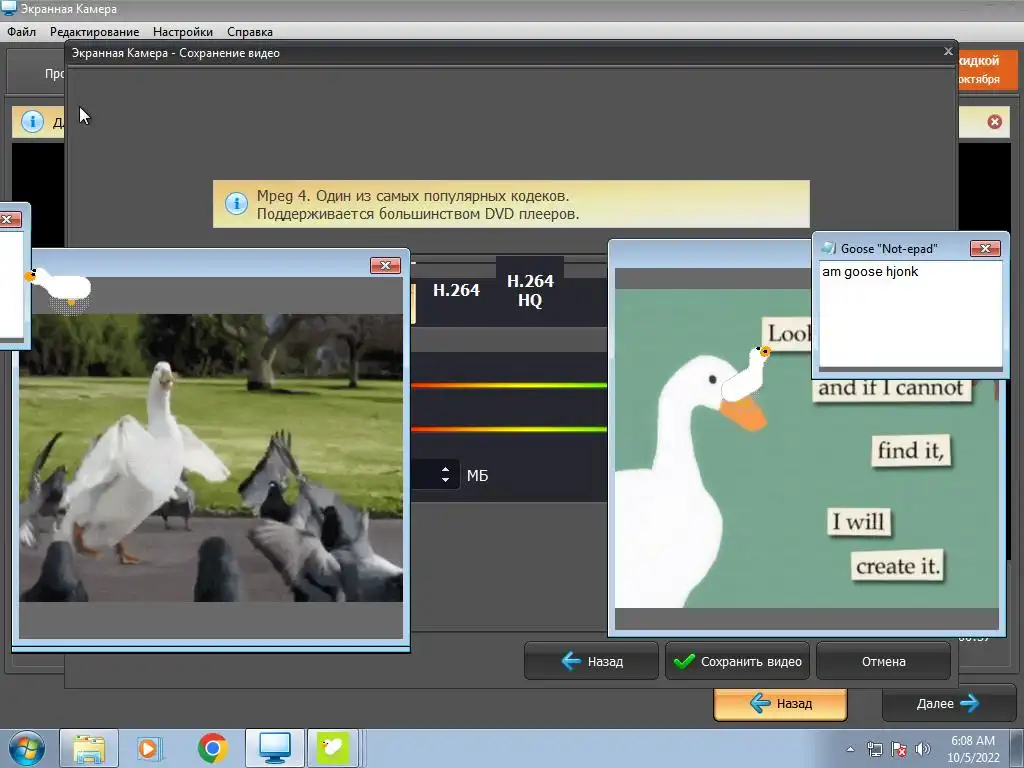Click inside the Goose Not-epad text area
Viewport: 1024px width, 768px height.
(910, 314)
